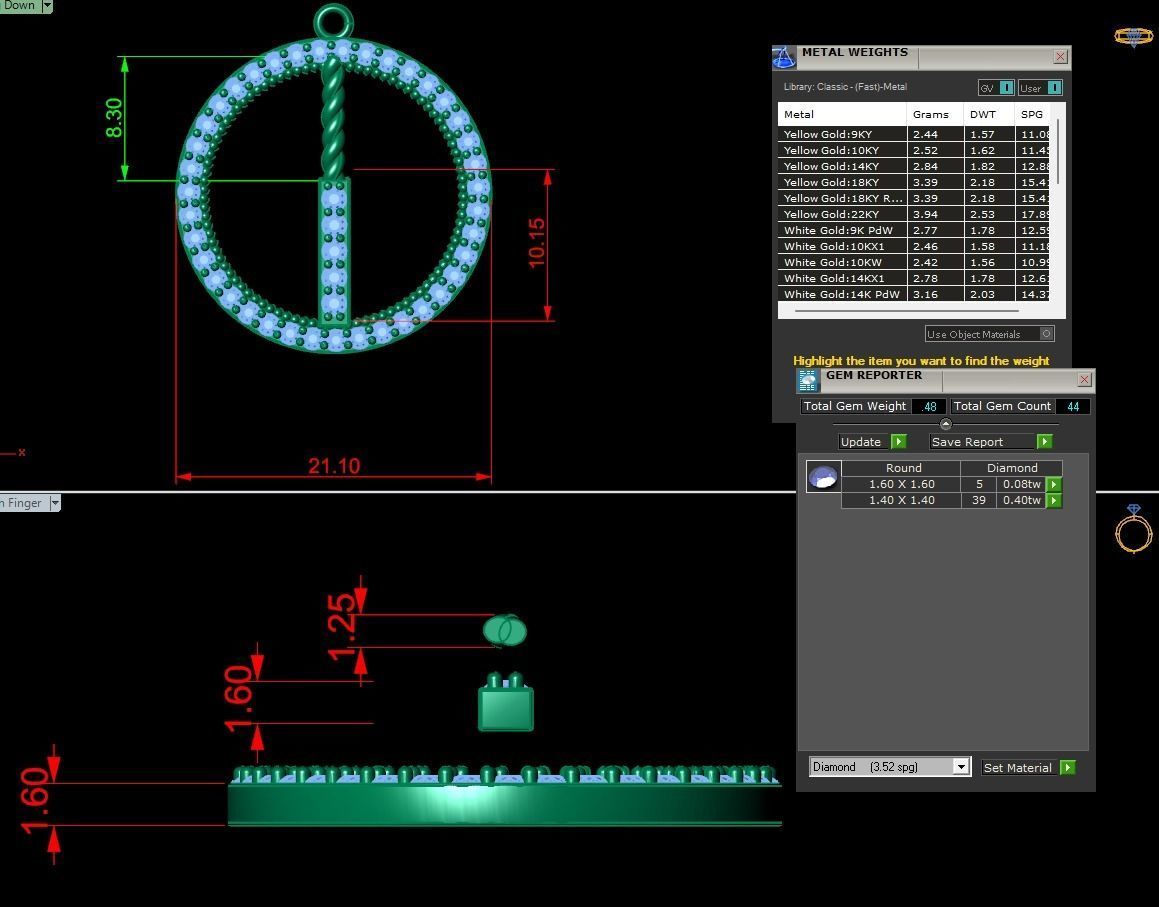The image size is (1159, 907).
Task: Click the ring with gem icon
Action: click(x=1133, y=529)
